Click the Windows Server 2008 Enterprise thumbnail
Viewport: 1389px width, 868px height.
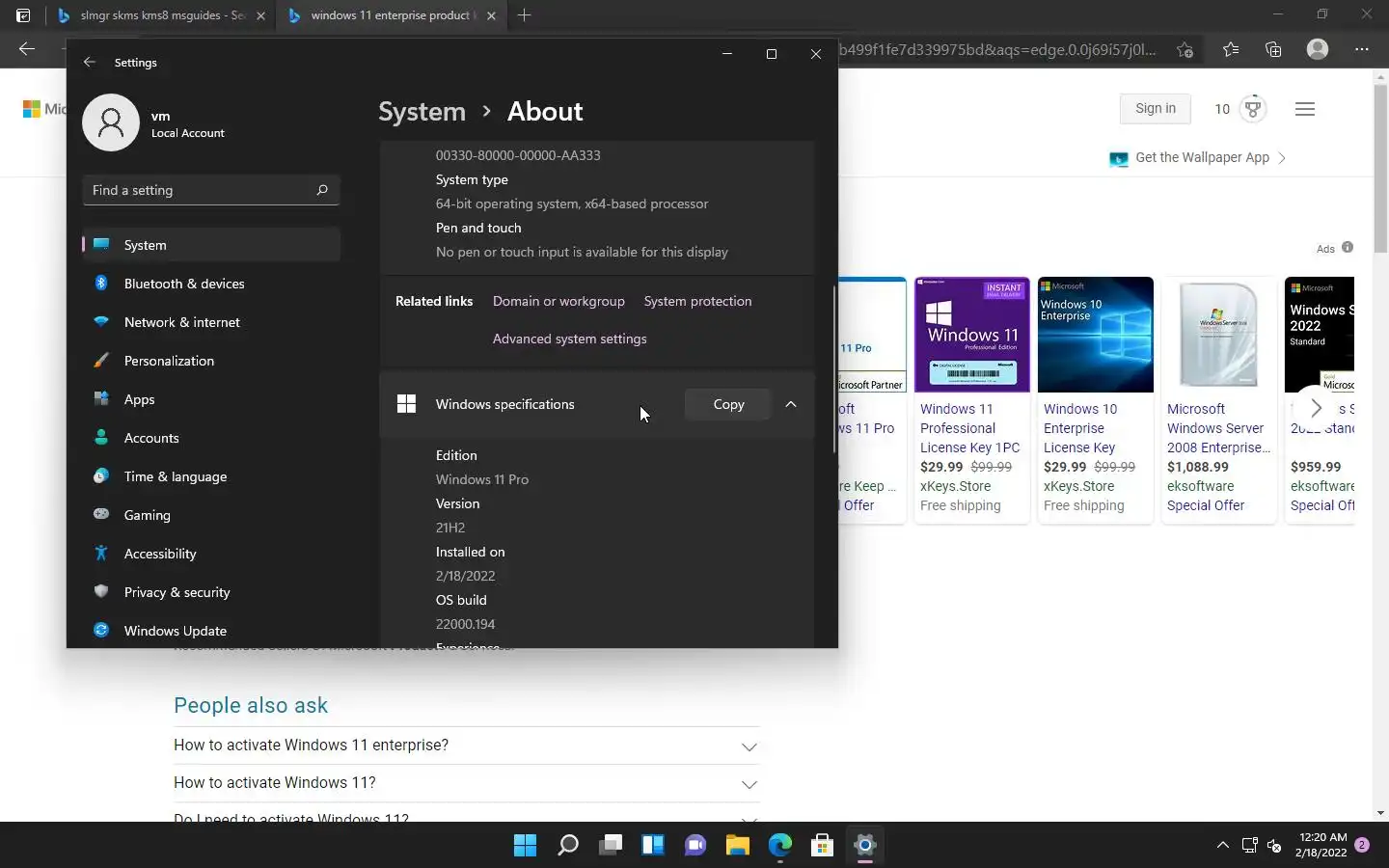click(x=1219, y=335)
